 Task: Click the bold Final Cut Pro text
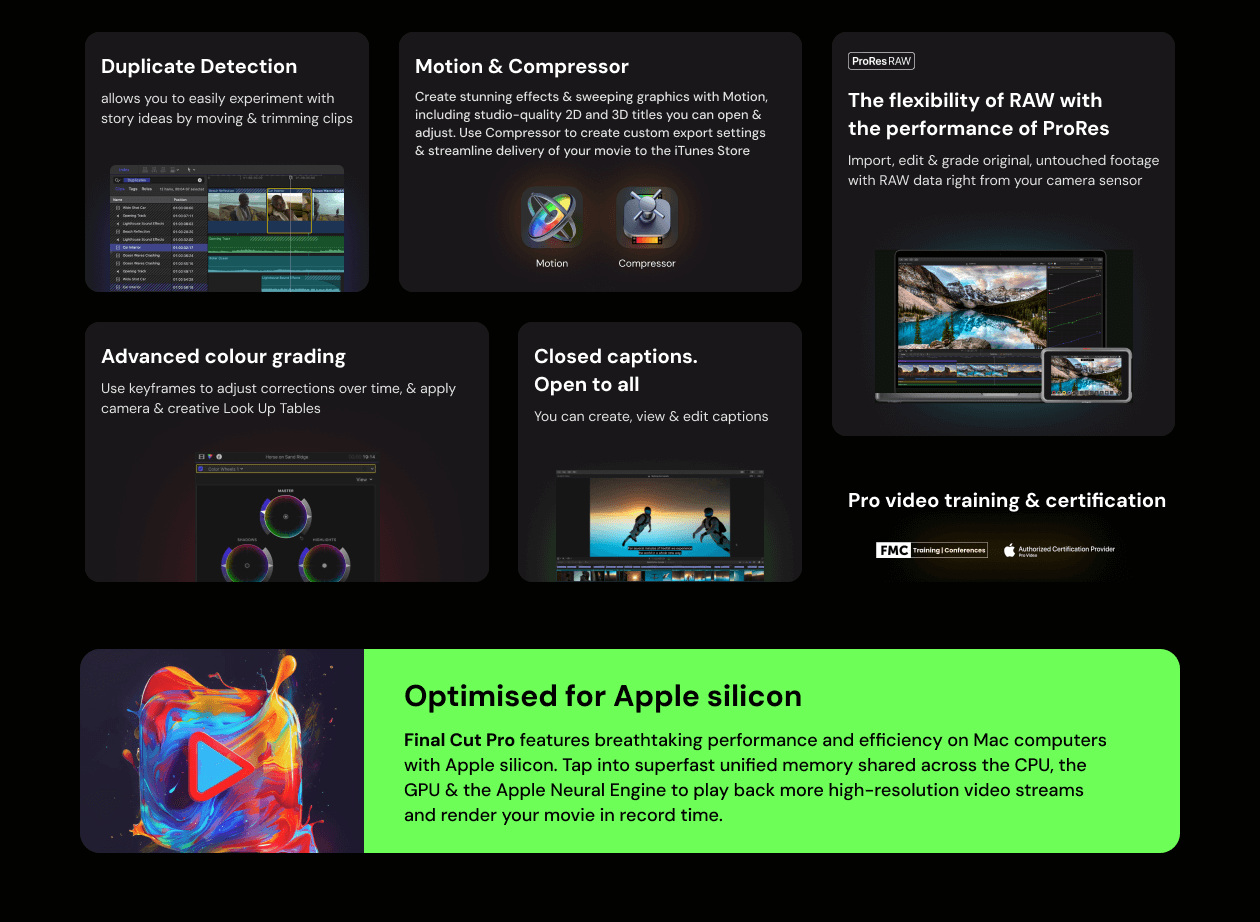459,740
